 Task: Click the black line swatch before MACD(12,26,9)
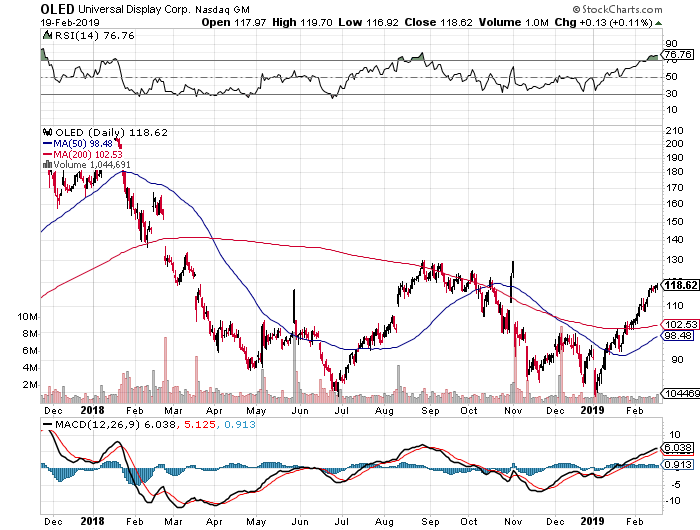(47, 424)
